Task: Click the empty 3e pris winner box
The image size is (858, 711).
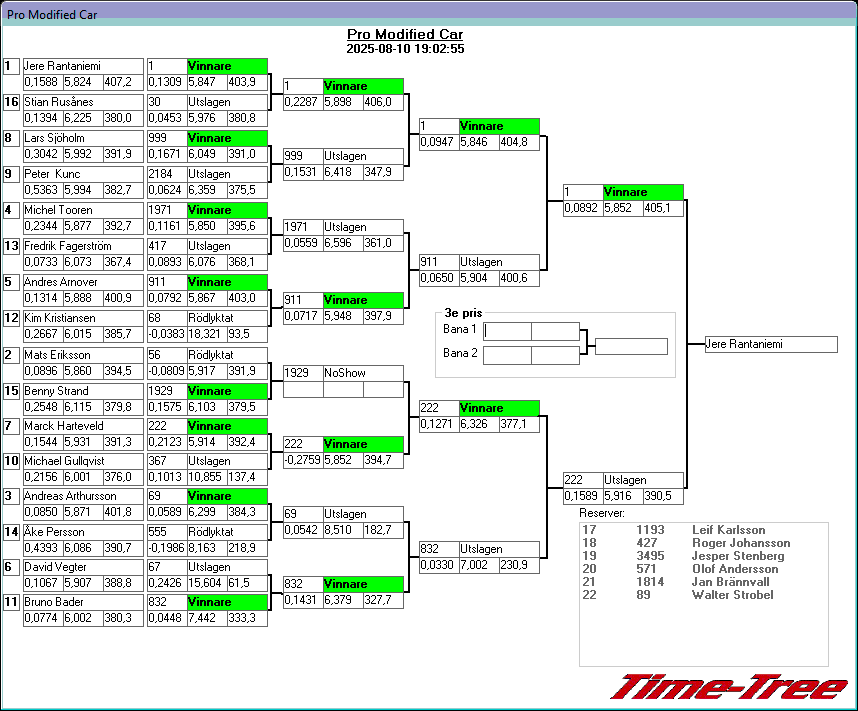Action: [x=630, y=346]
